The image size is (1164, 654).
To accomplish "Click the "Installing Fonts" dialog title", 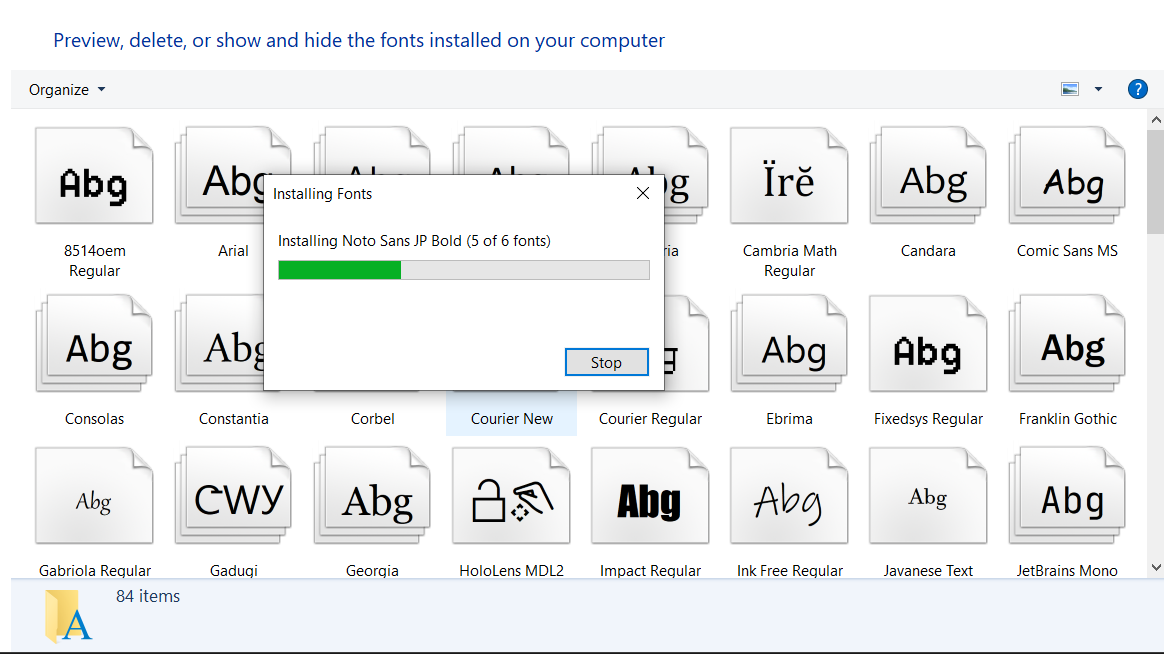I will click(322, 194).
